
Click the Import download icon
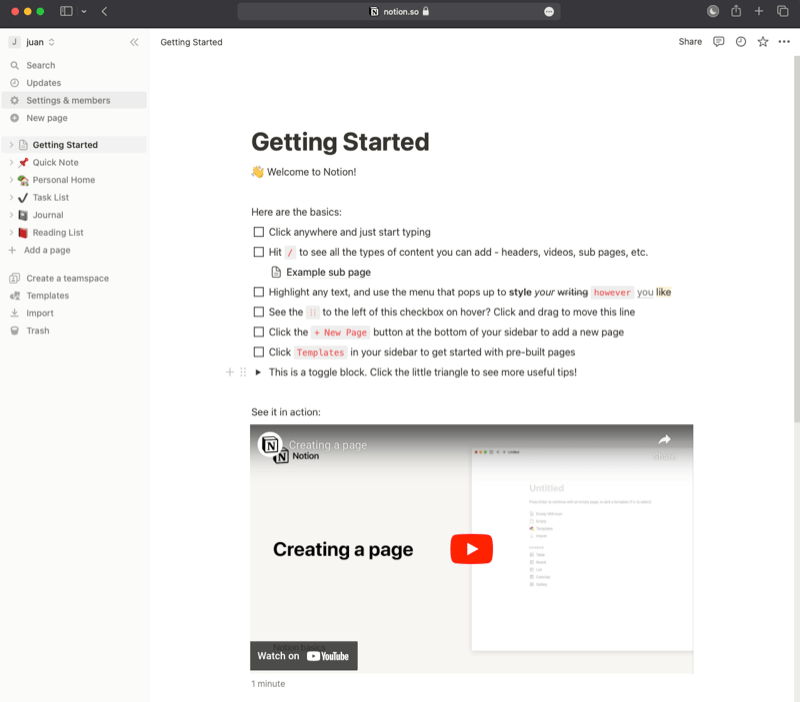click(x=15, y=313)
